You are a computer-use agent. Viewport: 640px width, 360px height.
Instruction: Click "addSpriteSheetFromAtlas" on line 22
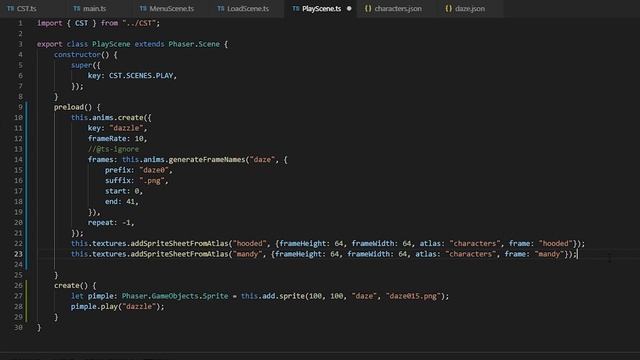pyautogui.click(x=179, y=244)
